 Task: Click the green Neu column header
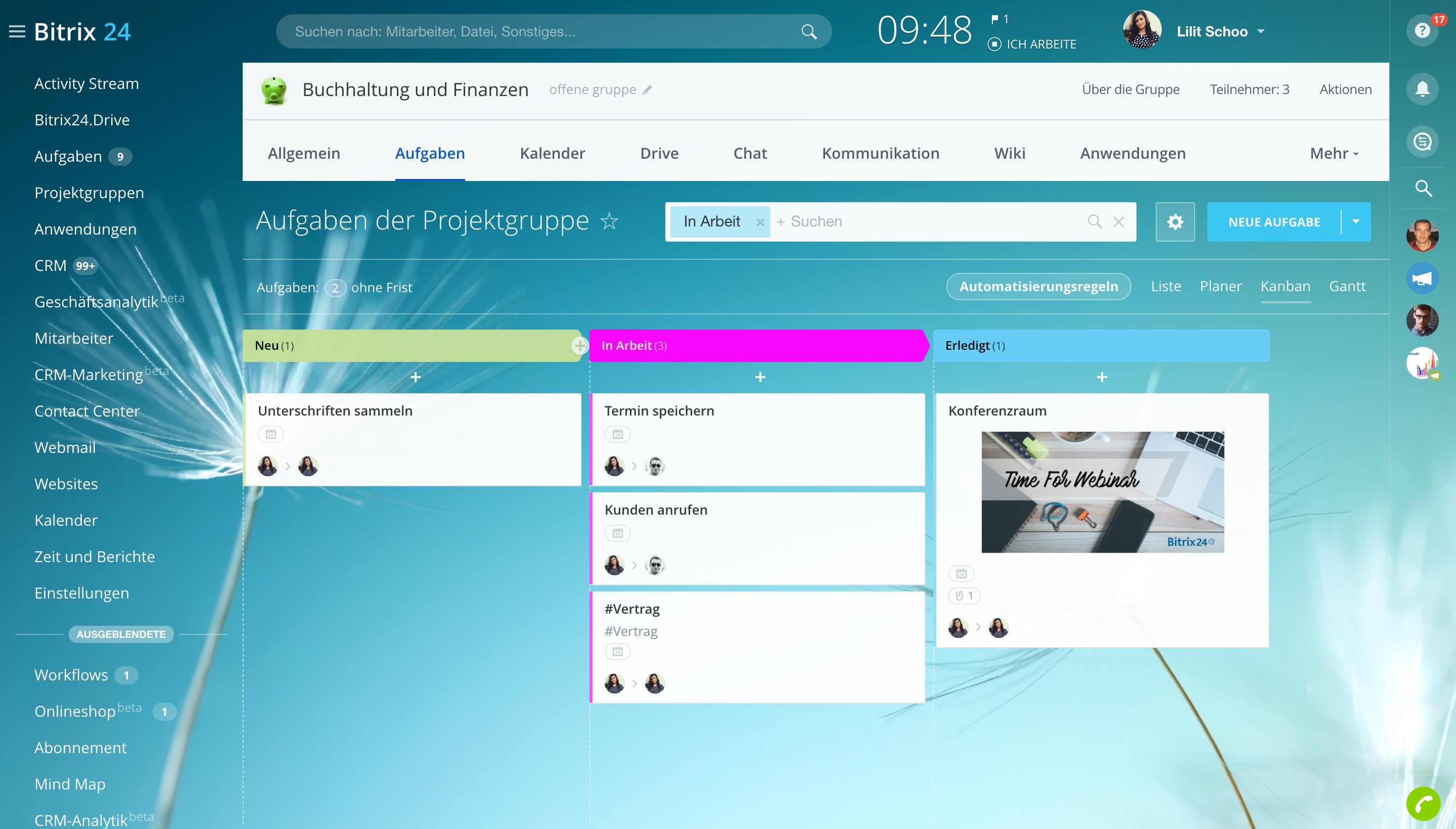tap(411, 346)
